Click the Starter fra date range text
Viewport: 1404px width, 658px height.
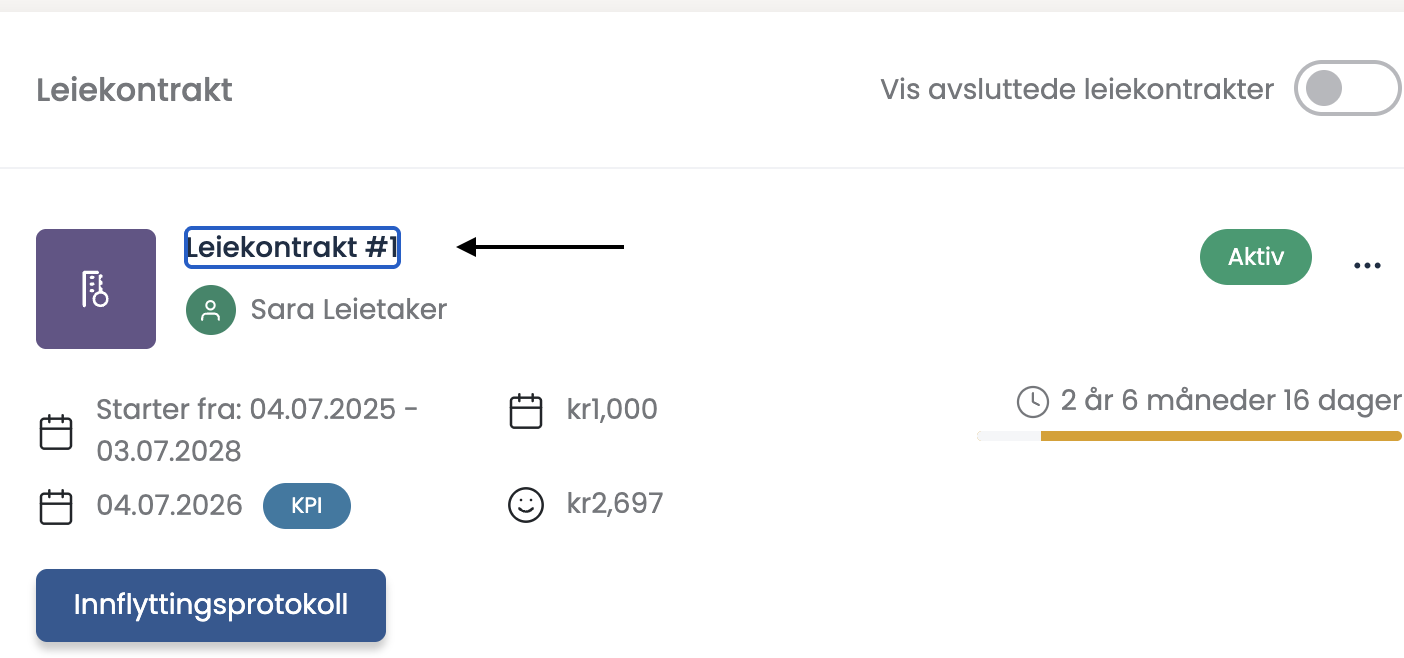(257, 430)
